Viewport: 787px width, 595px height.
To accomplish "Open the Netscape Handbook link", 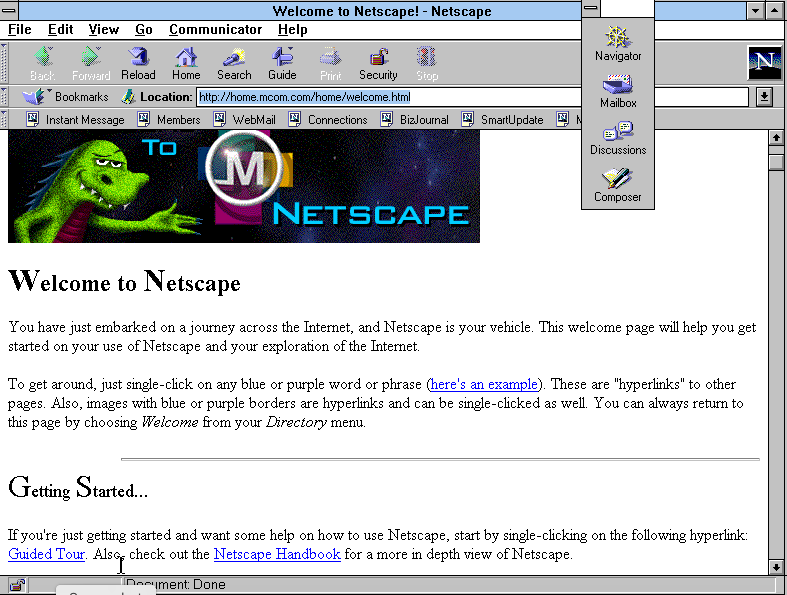I will point(277,554).
